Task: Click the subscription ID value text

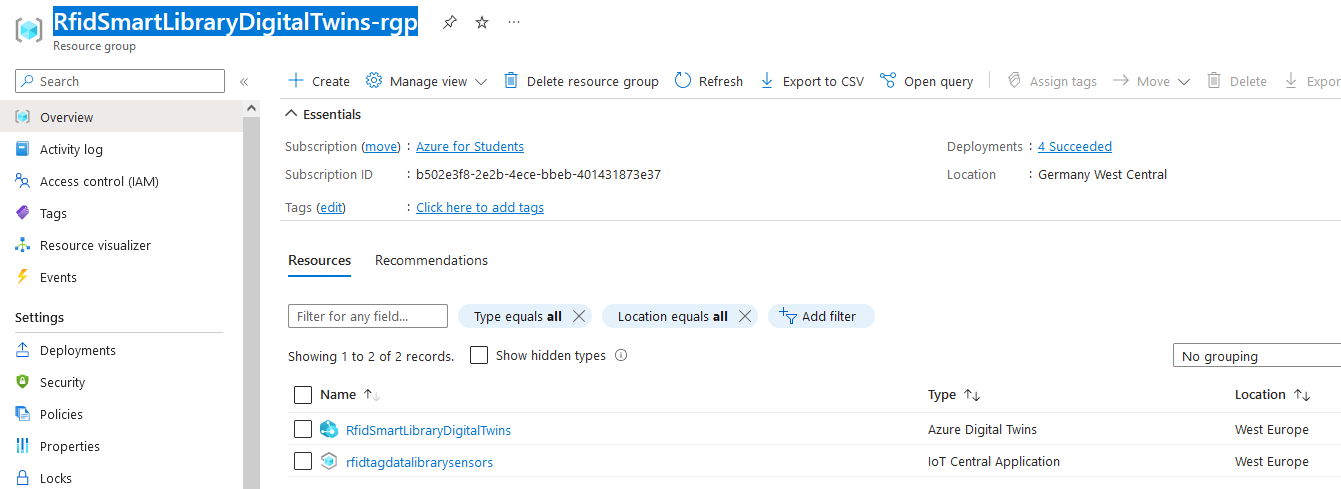Action: click(x=538, y=174)
